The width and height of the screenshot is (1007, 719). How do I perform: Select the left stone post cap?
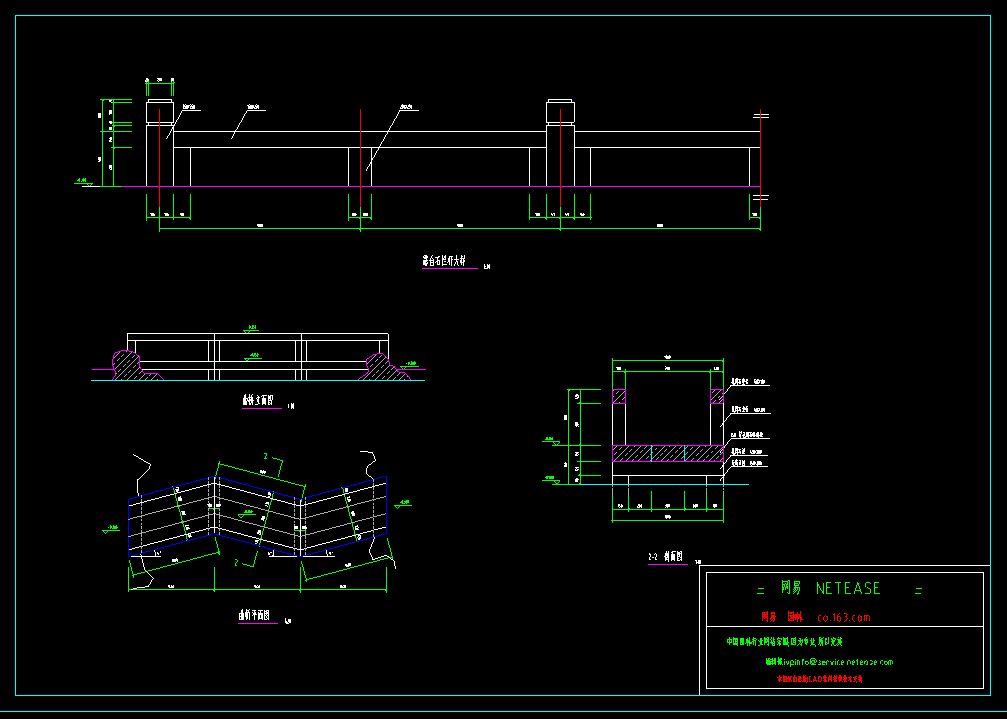point(160,110)
